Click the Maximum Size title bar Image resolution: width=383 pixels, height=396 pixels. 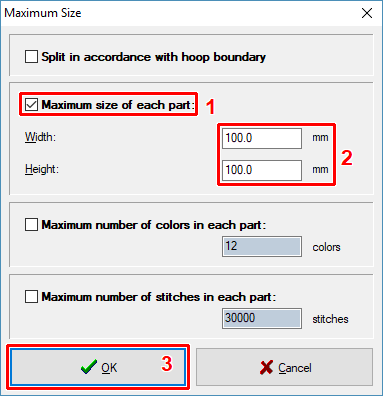click(x=180, y=13)
